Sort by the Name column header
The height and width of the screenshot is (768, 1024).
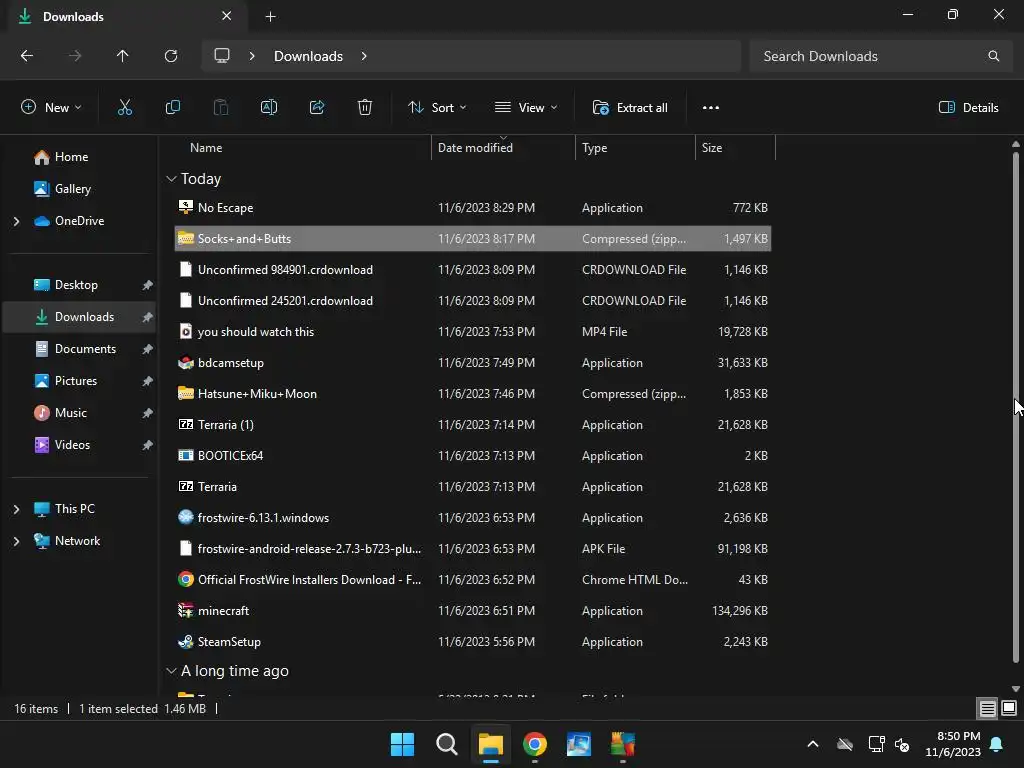tap(206, 148)
